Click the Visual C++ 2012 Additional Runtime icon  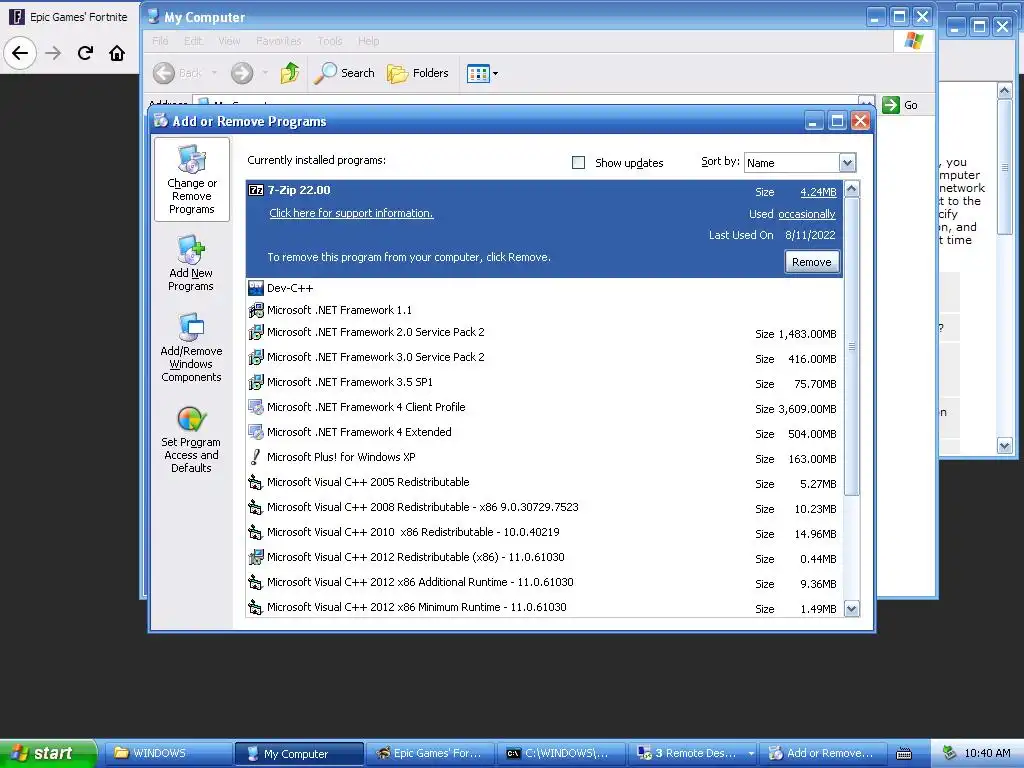pos(256,583)
